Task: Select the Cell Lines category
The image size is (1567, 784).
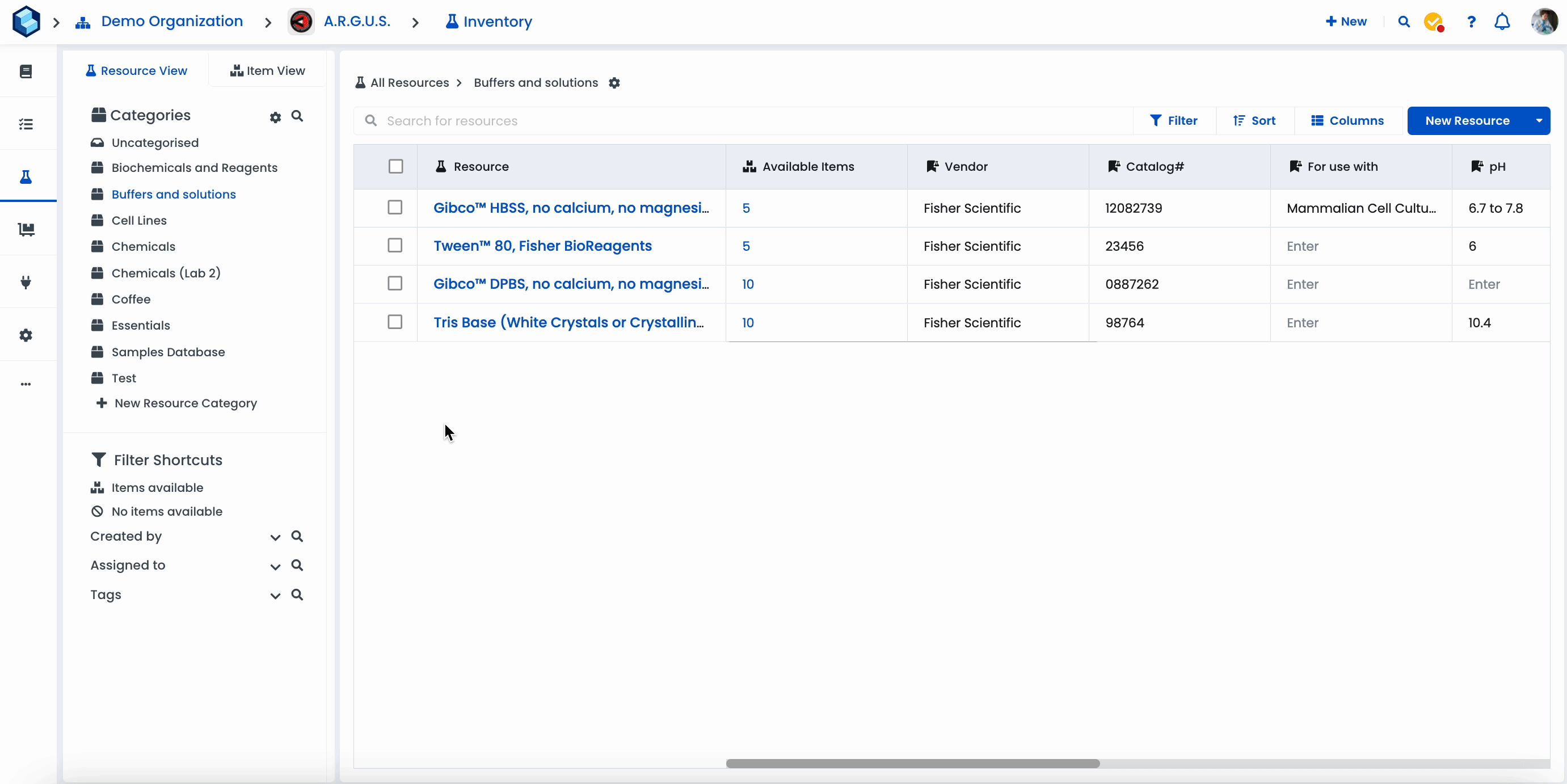Action: [138, 220]
